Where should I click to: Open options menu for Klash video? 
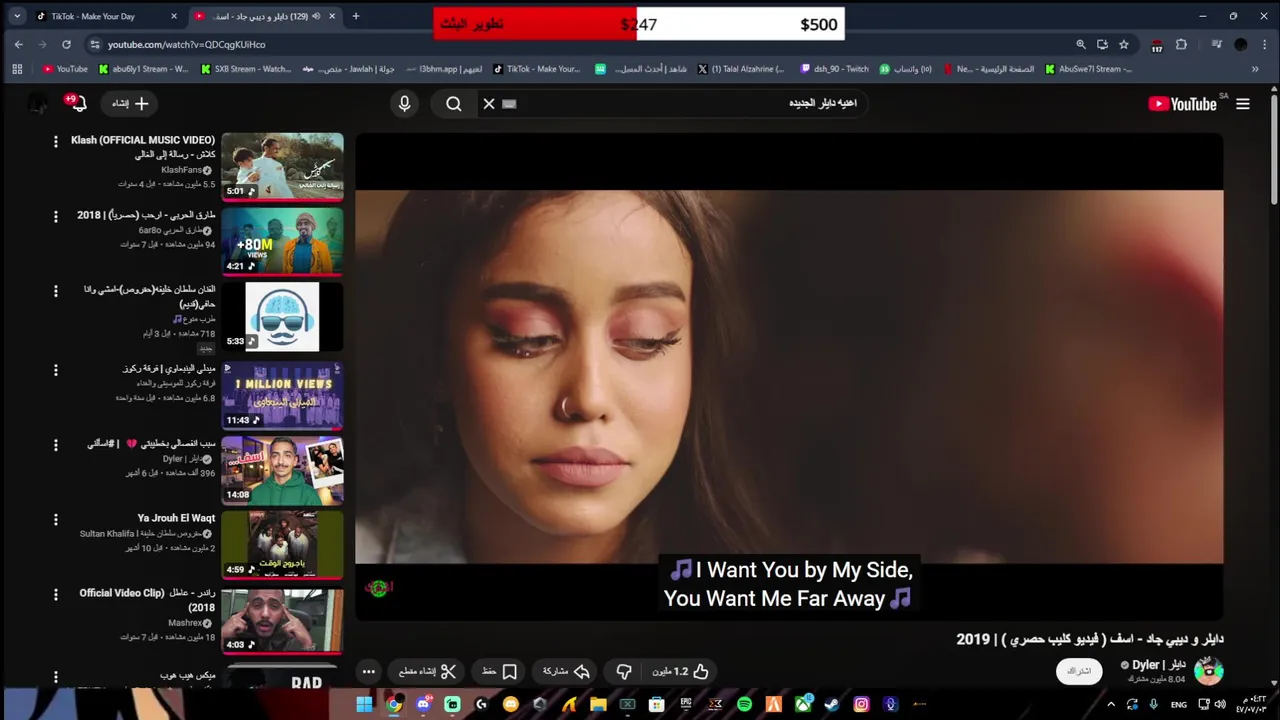56,142
